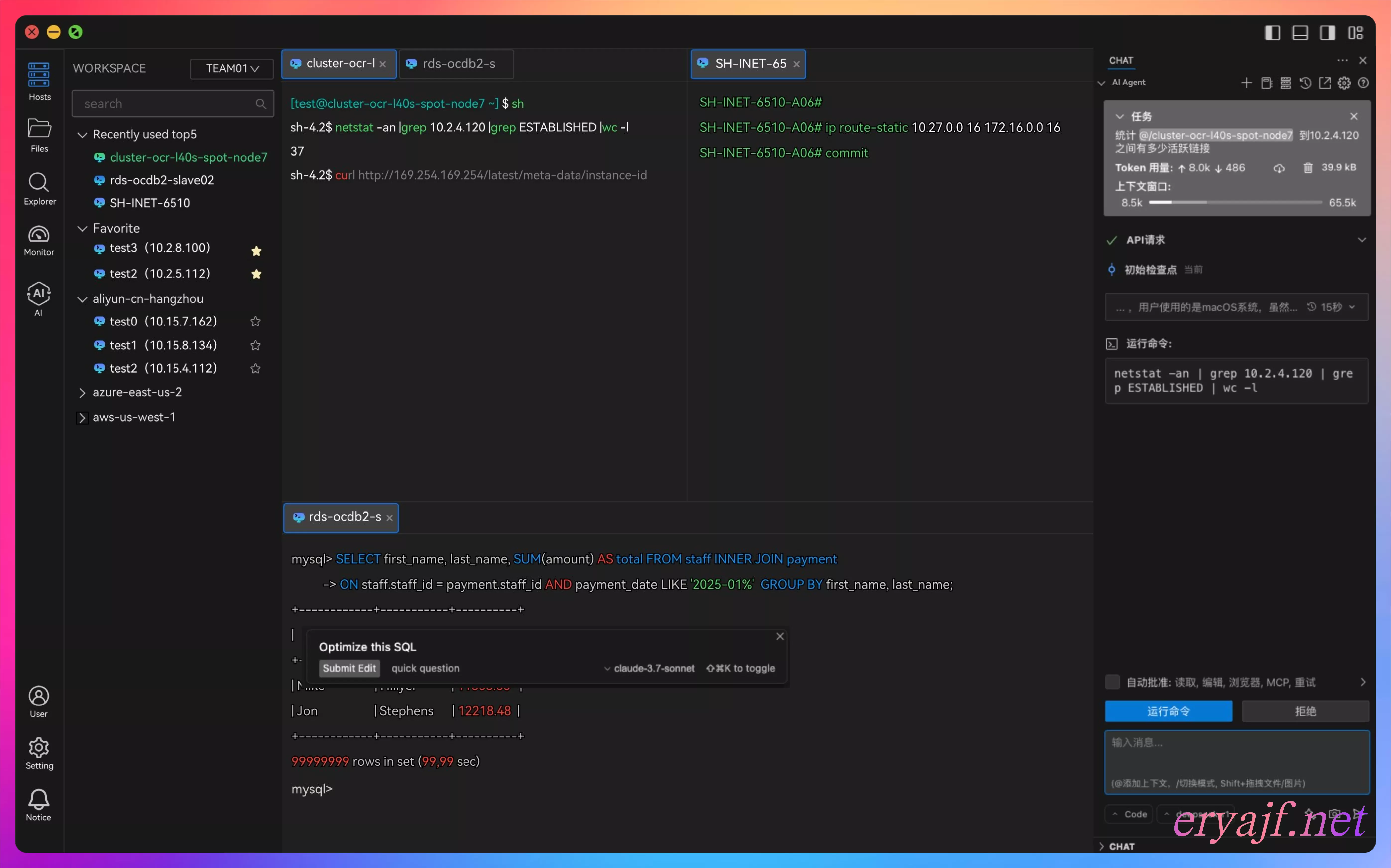Expand the aws-us-west-1 group
Image resolution: width=1391 pixels, height=868 pixels.
82,417
